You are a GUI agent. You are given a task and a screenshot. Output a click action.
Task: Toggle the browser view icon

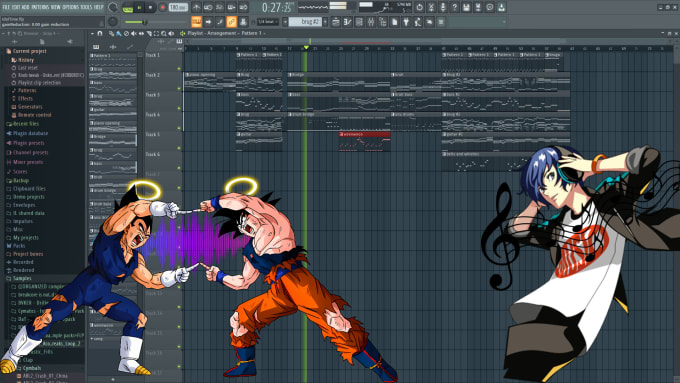382,22
